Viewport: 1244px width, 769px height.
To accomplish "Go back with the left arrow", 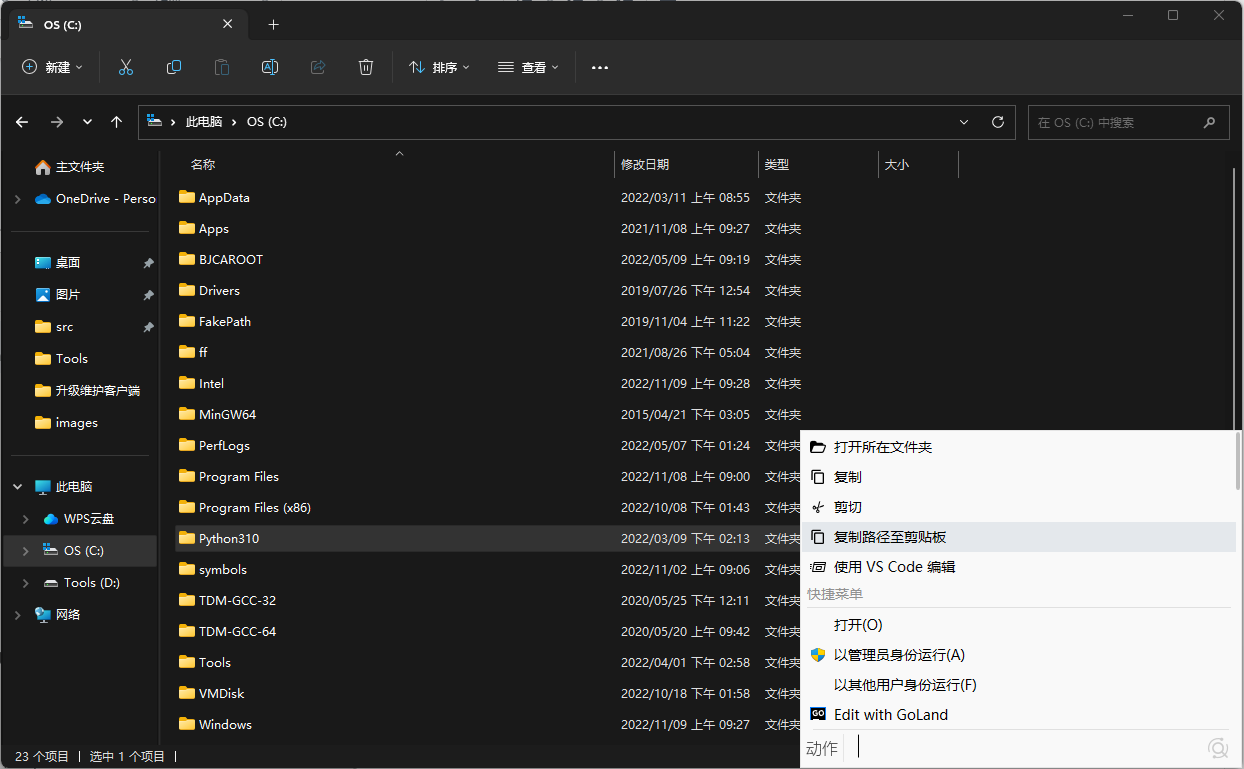I will 23,122.
